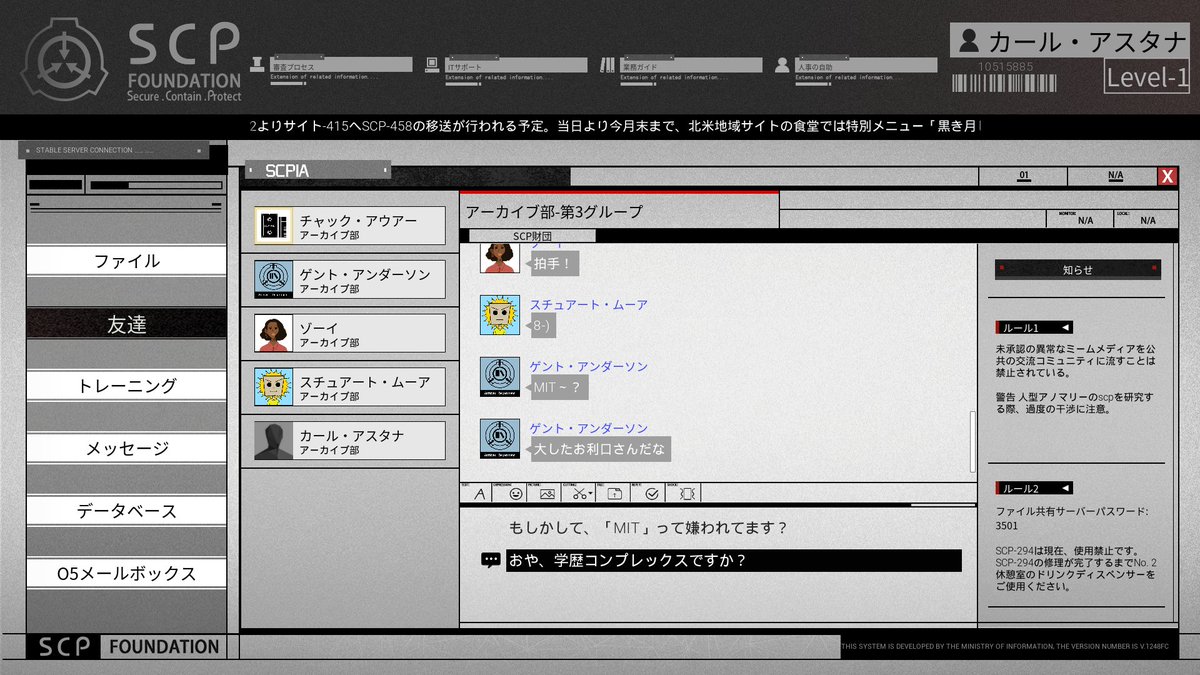
Task: Click the file upload icon
Action: pos(615,493)
